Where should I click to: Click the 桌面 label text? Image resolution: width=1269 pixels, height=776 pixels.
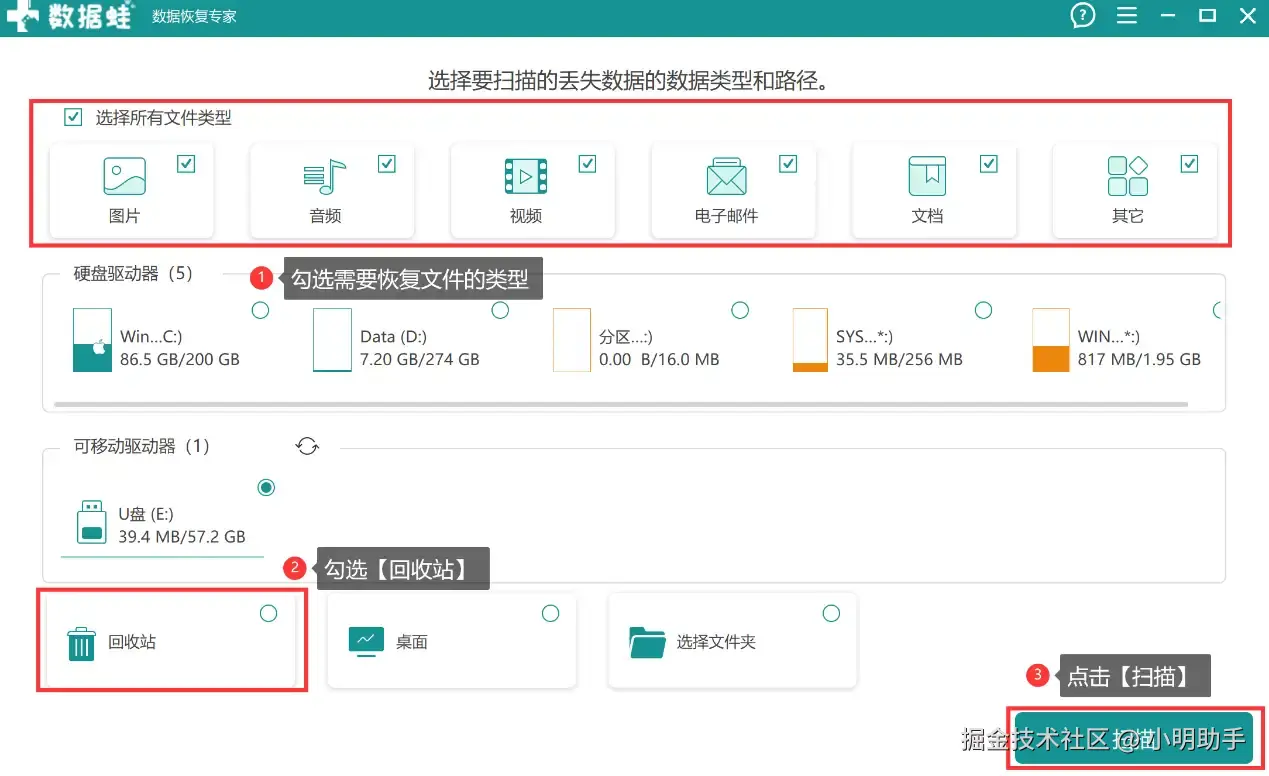[x=412, y=642]
